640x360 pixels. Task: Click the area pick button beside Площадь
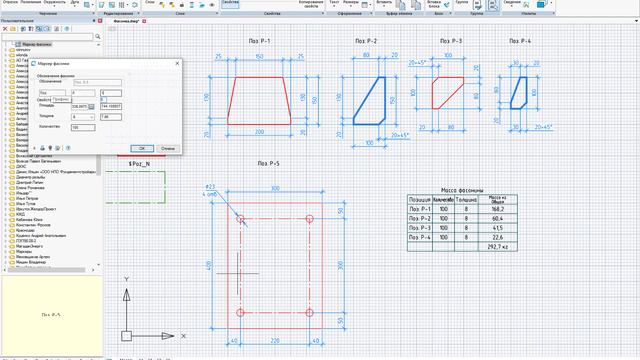tap(91, 107)
